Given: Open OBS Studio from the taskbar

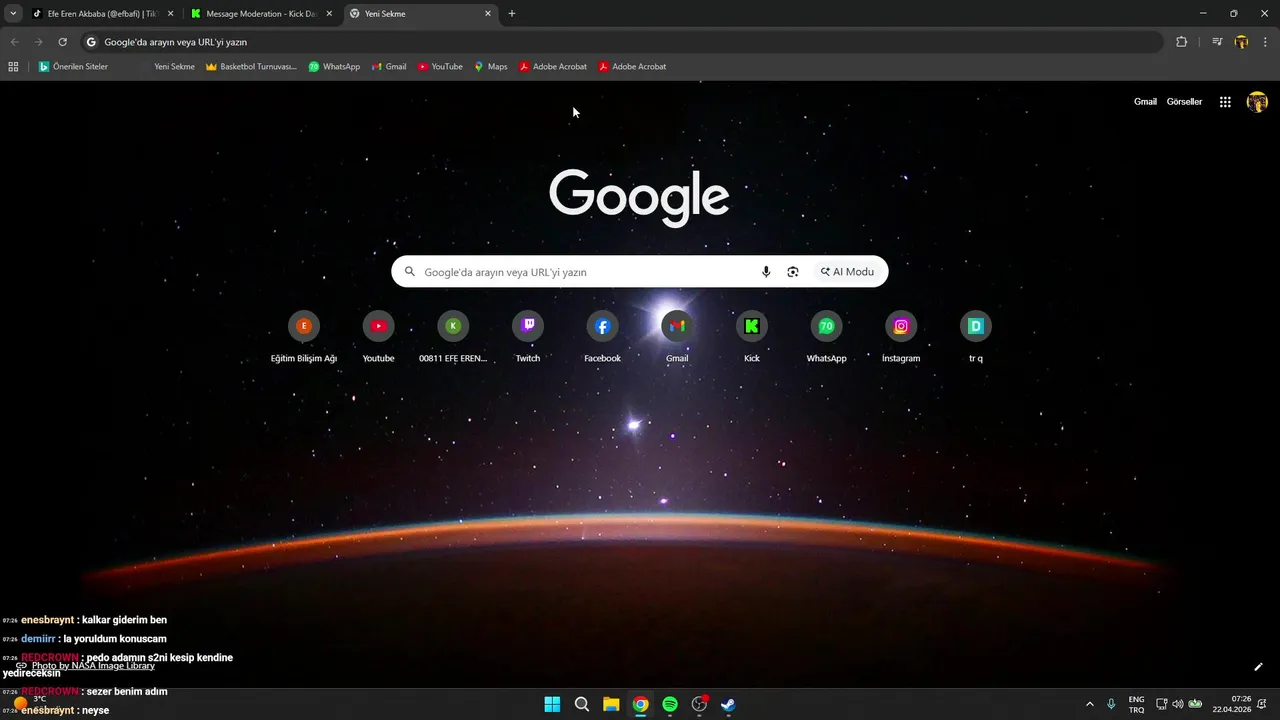Looking at the screenshot, I should click(x=699, y=705).
